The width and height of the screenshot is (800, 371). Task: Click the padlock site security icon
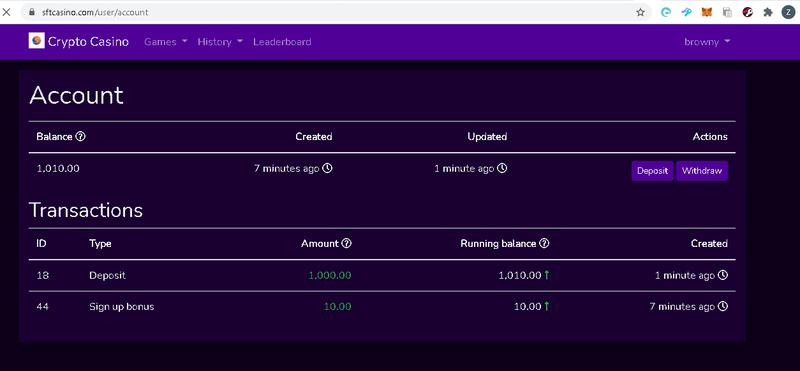(33, 12)
